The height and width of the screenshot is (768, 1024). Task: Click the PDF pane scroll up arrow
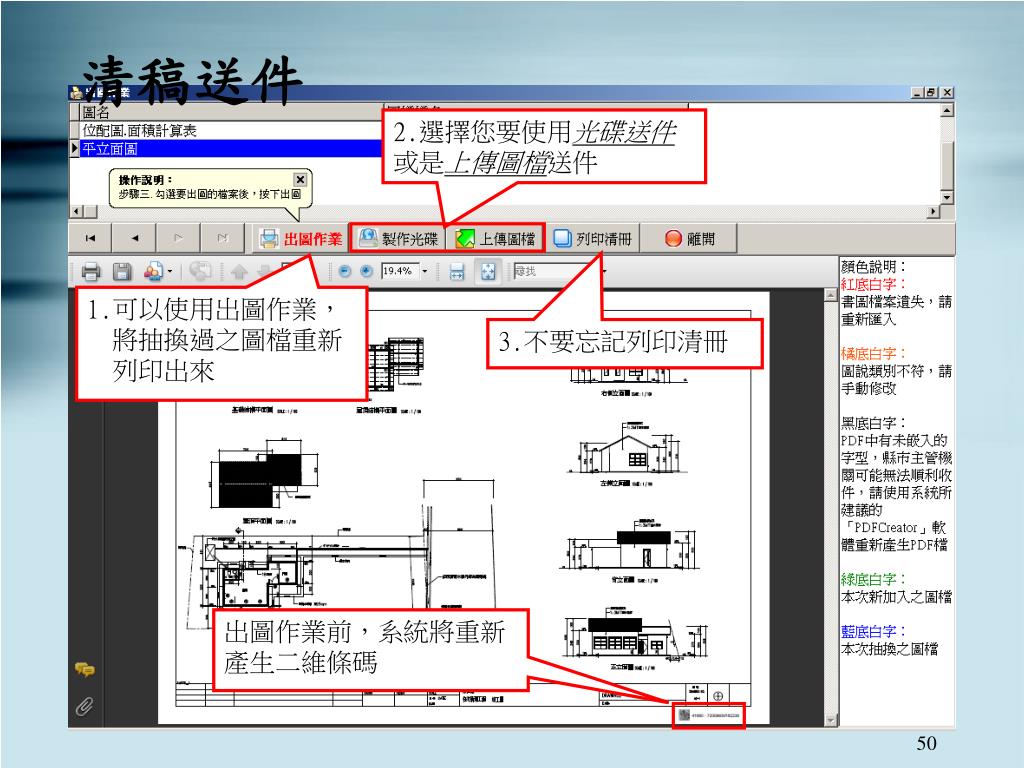pos(831,296)
